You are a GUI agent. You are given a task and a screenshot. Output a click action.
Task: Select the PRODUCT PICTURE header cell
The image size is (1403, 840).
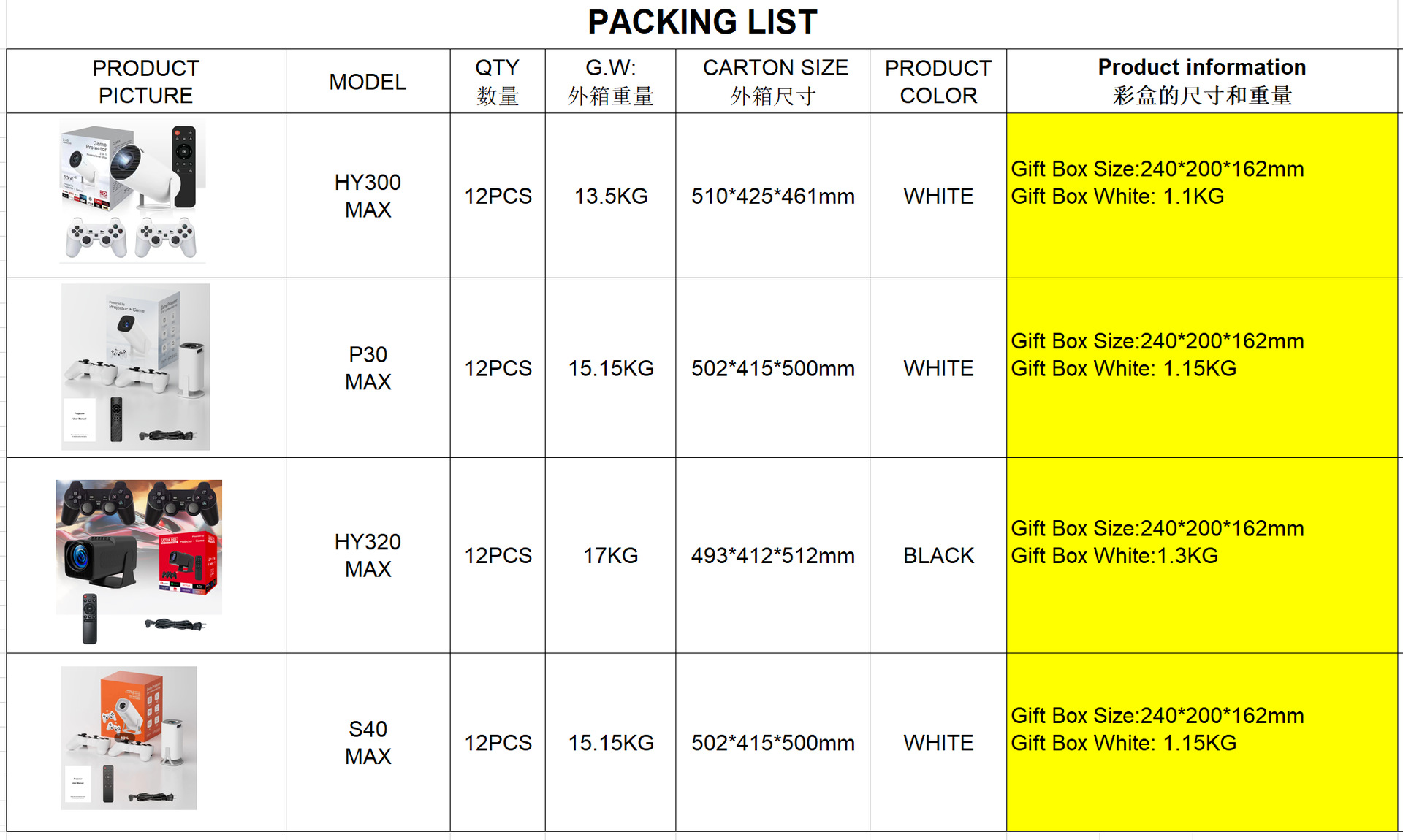coord(145,81)
